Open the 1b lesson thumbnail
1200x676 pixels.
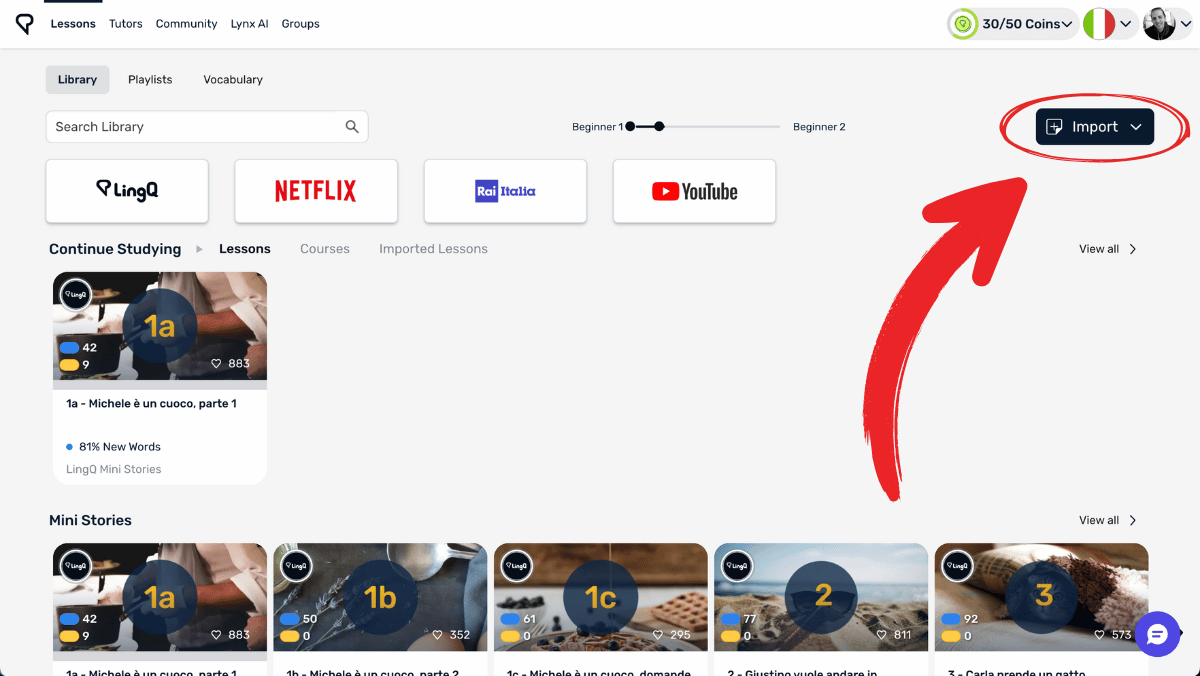380,598
